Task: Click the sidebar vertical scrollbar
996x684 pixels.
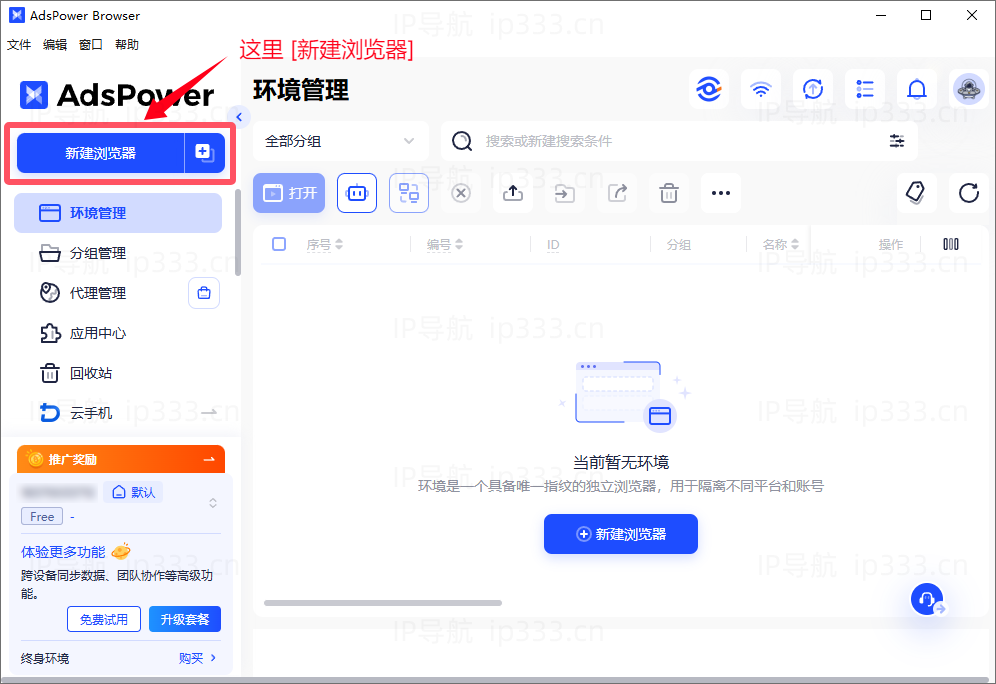Action: click(x=238, y=232)
